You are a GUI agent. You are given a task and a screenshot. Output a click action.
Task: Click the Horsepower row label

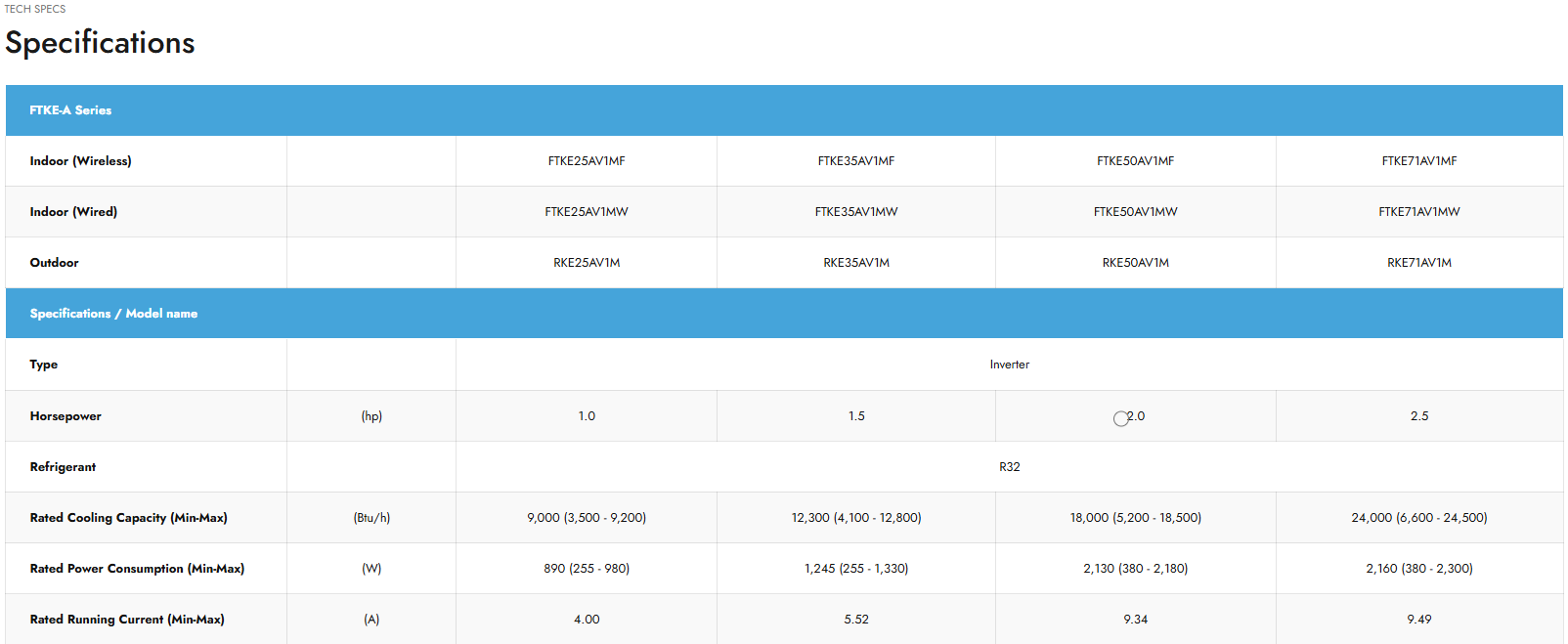click(65, 416)
